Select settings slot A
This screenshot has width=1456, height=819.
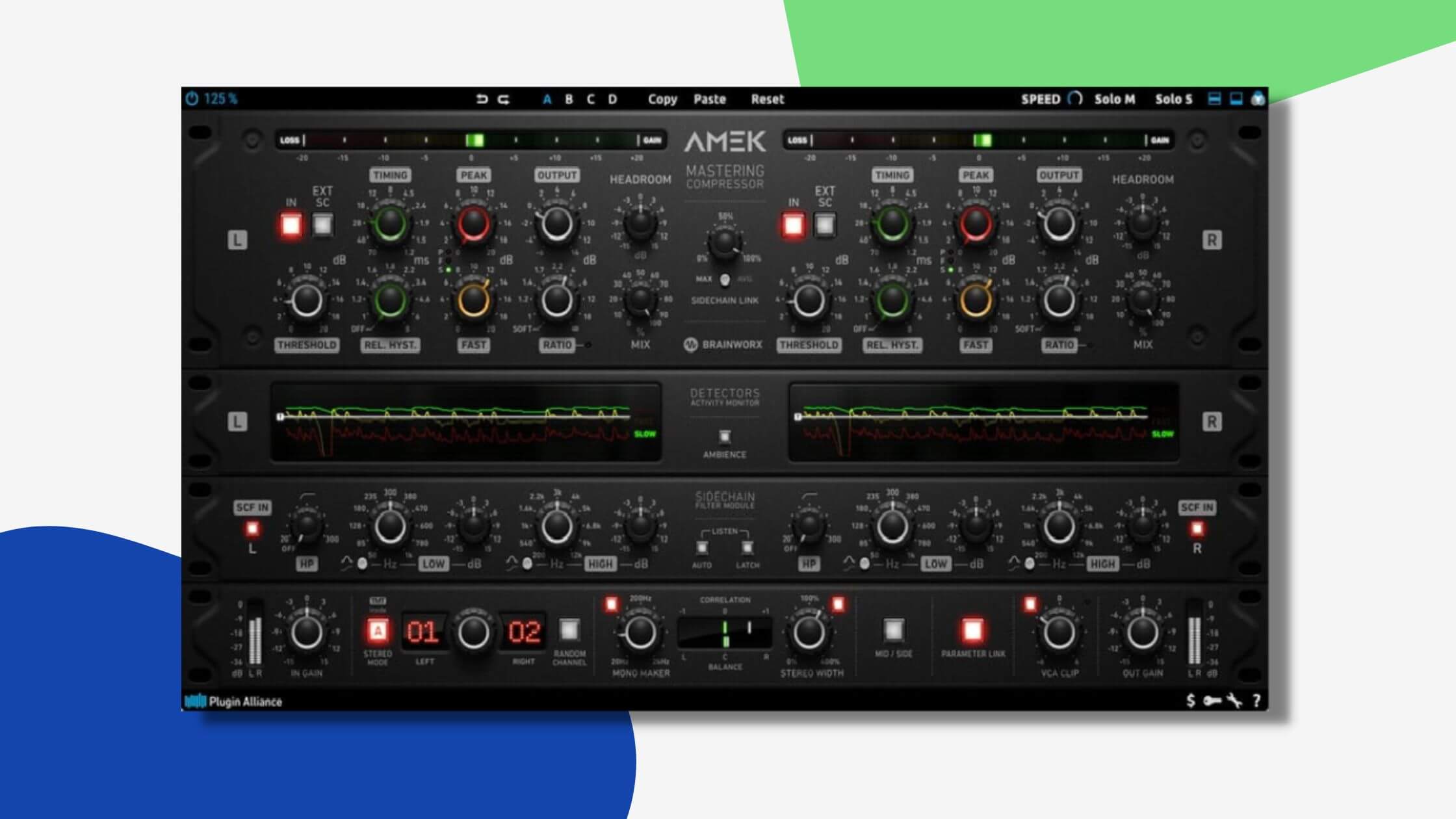547,99
